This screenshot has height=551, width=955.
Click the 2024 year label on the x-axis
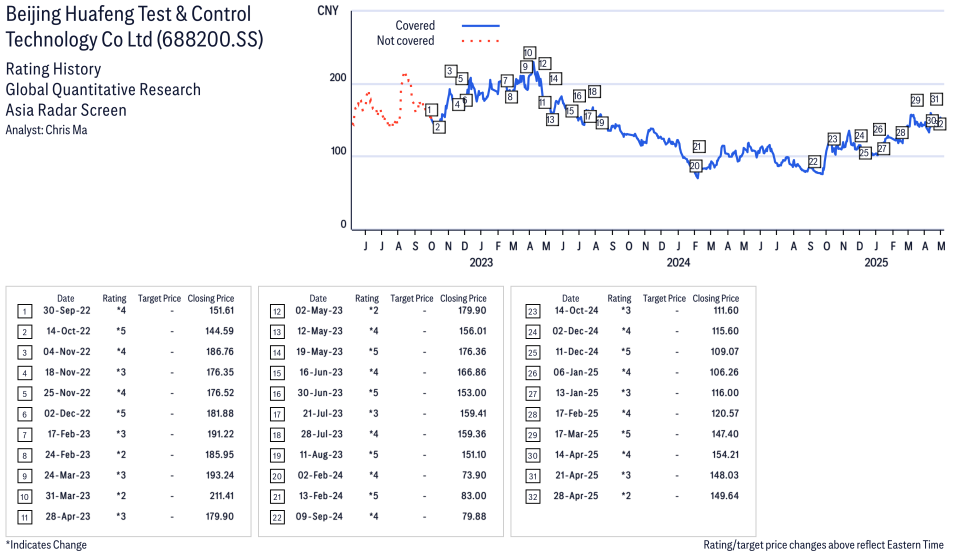click(x=678, y=262)
